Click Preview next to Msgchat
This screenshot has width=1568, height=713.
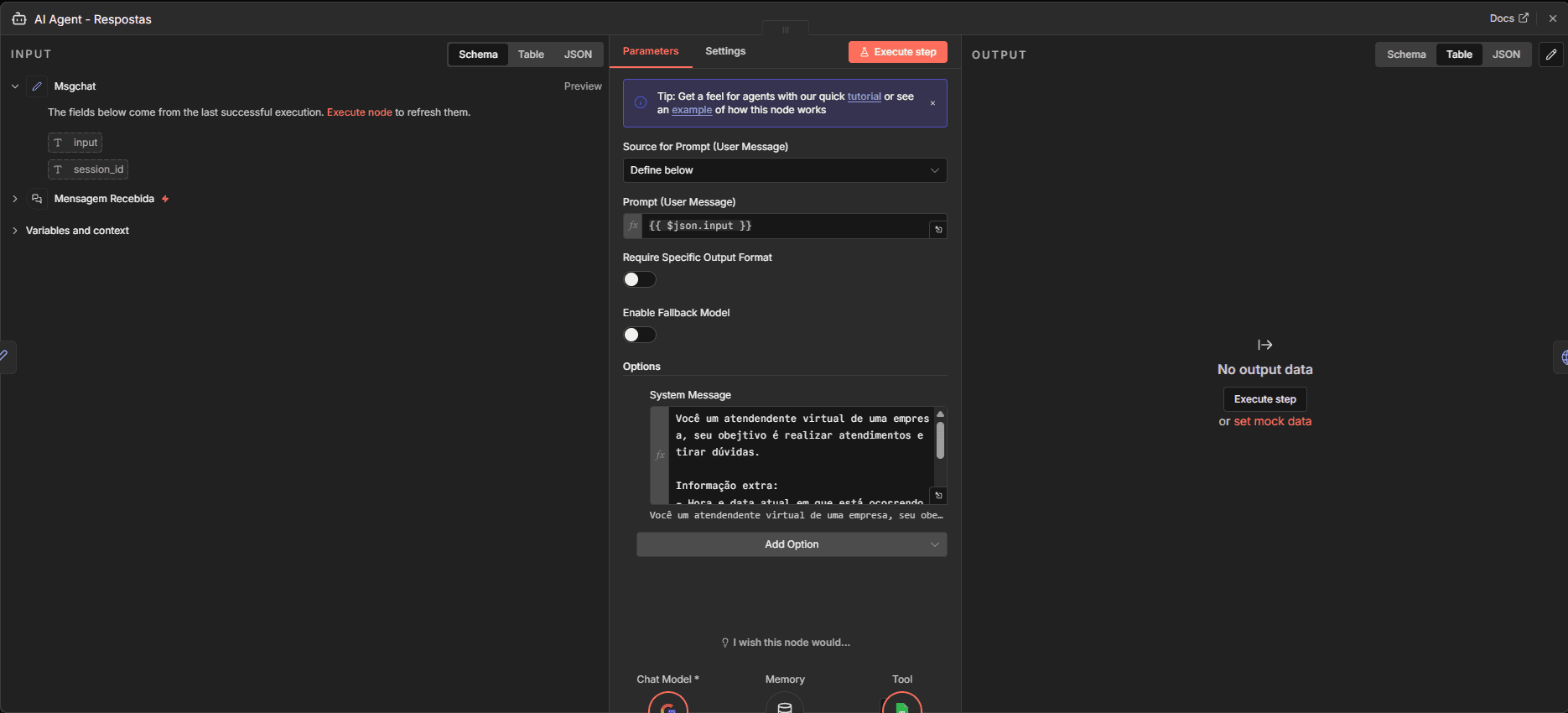coord(583,86)
